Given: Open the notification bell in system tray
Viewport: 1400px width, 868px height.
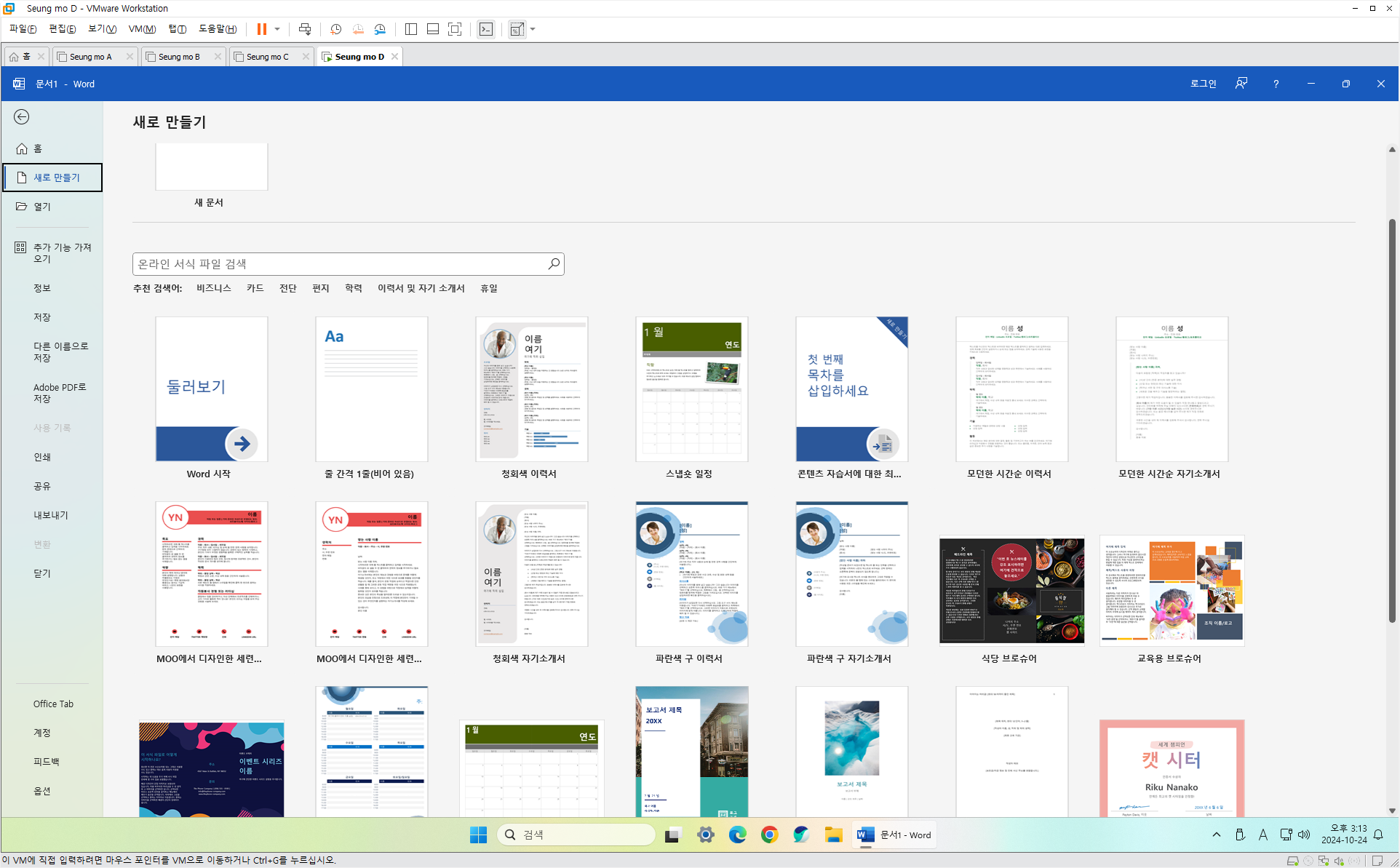Looking at the screenshot, I should pos(1378,835).
